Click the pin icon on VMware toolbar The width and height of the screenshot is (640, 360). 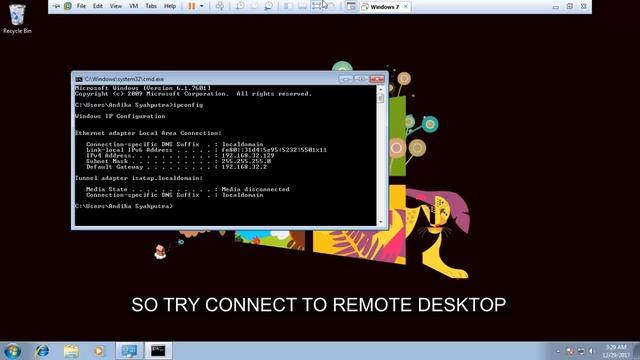[56, 6]
